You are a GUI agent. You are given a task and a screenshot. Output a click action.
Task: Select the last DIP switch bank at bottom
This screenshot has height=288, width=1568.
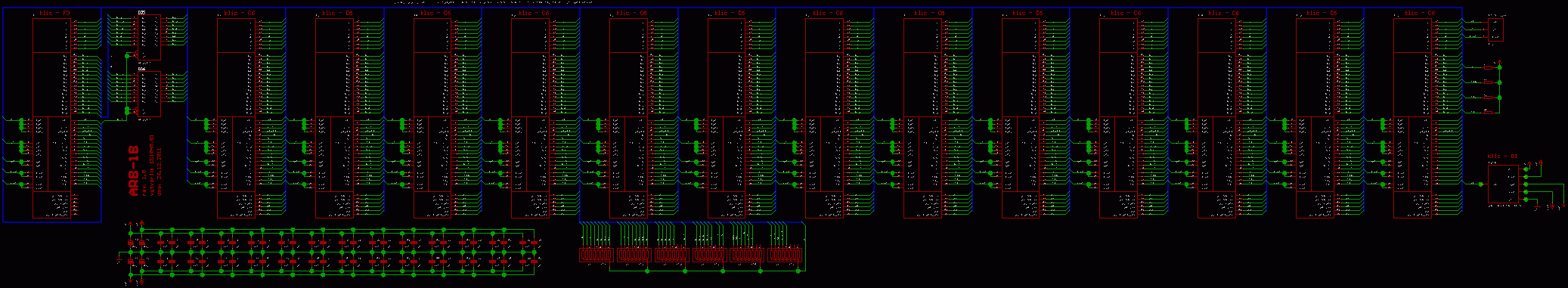(785, 255)
